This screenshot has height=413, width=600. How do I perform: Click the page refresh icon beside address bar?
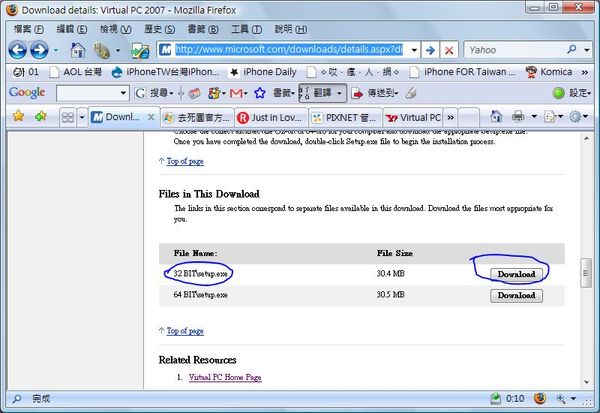(140, 51)
